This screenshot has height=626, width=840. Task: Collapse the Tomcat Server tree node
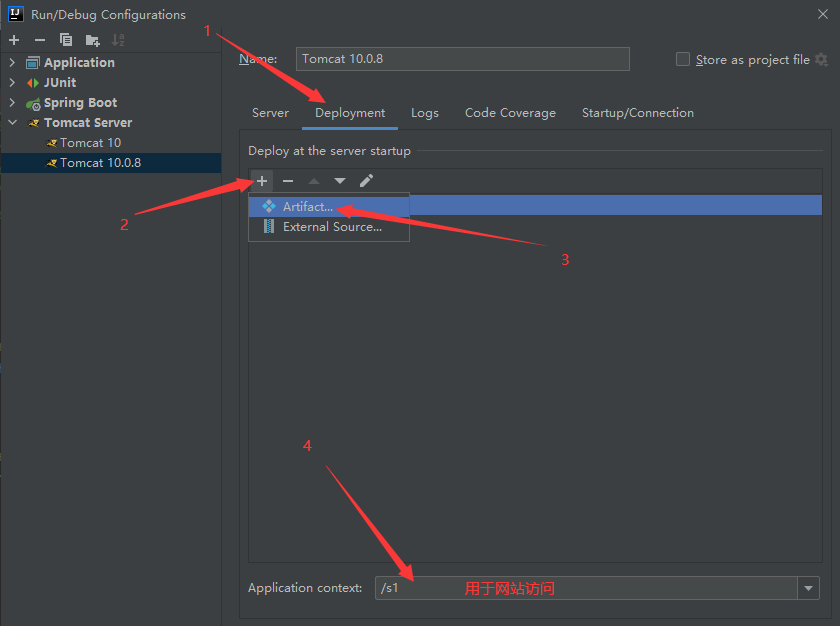point(12,123)
